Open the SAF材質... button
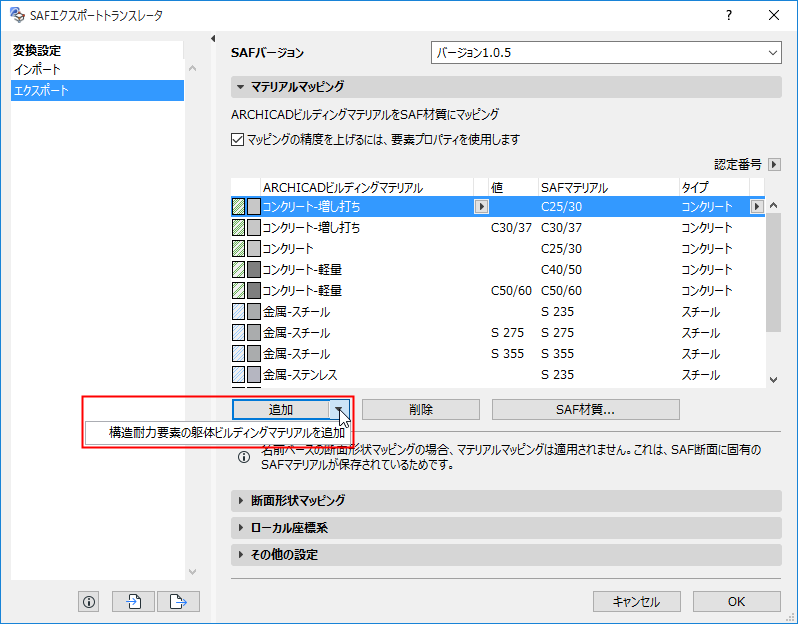Image resolution: width=798 pixels, height=624 pixels. click(x=585, y=409)
